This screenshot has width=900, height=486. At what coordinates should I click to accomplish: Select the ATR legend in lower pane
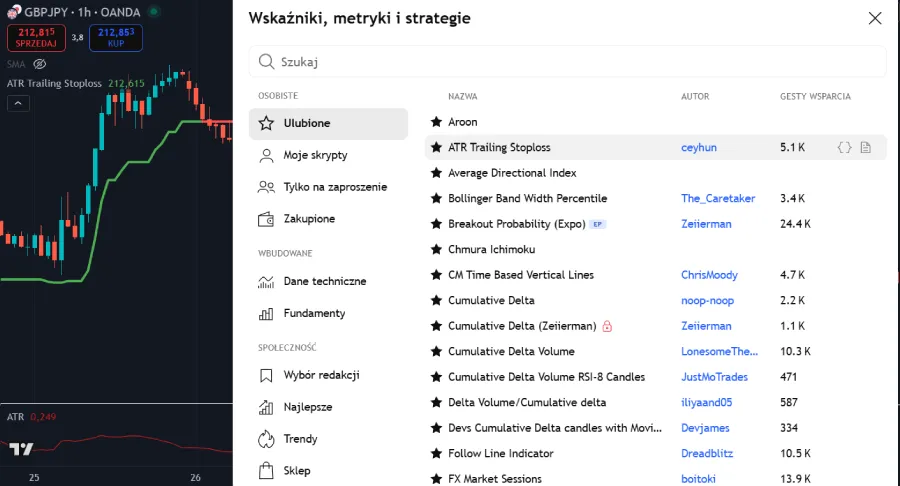click(15, 417)
